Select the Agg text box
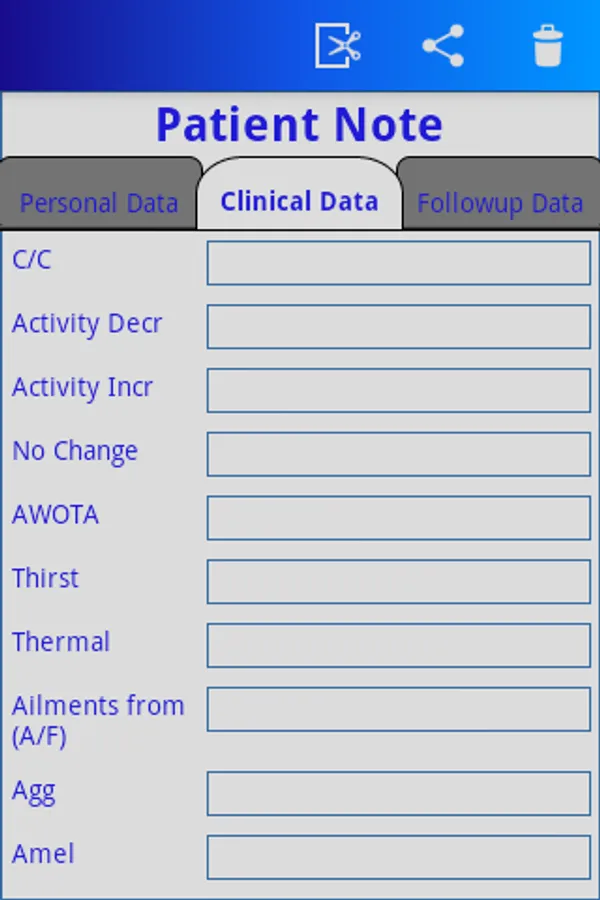600x900 pixels. click(398, 793)
